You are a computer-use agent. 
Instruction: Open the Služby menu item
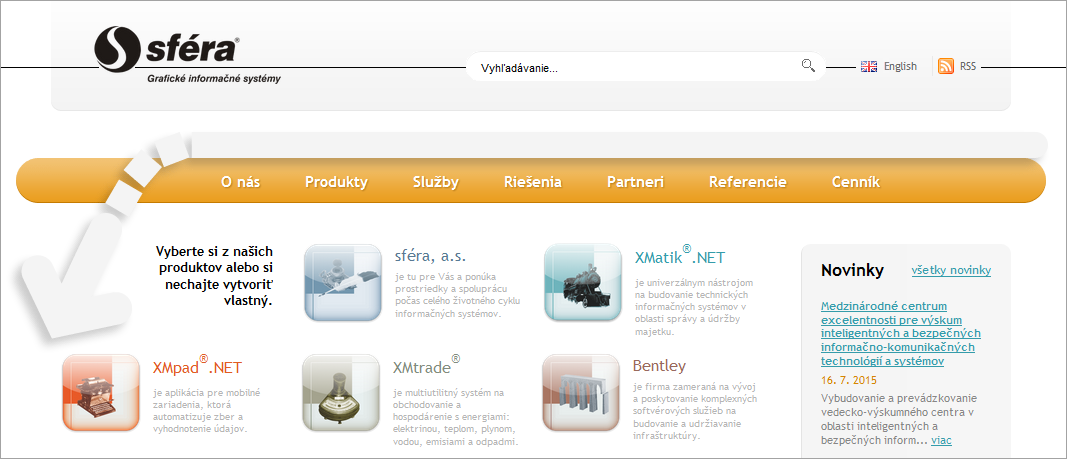tap(436, 182)
